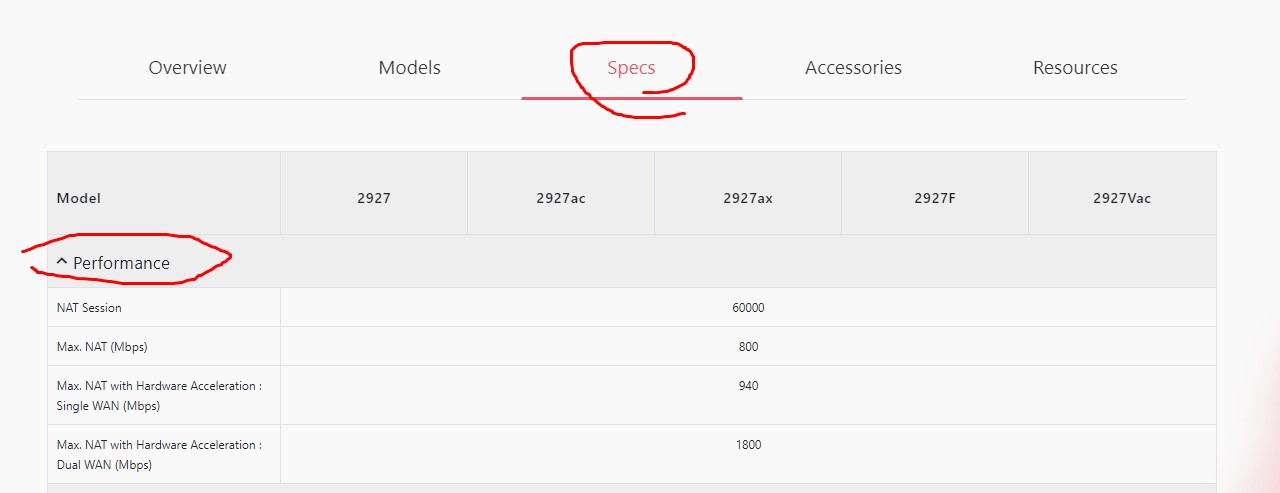Click the 2927ax model column header
Screen dimensions: 1280x493
(x=747, y=198)
